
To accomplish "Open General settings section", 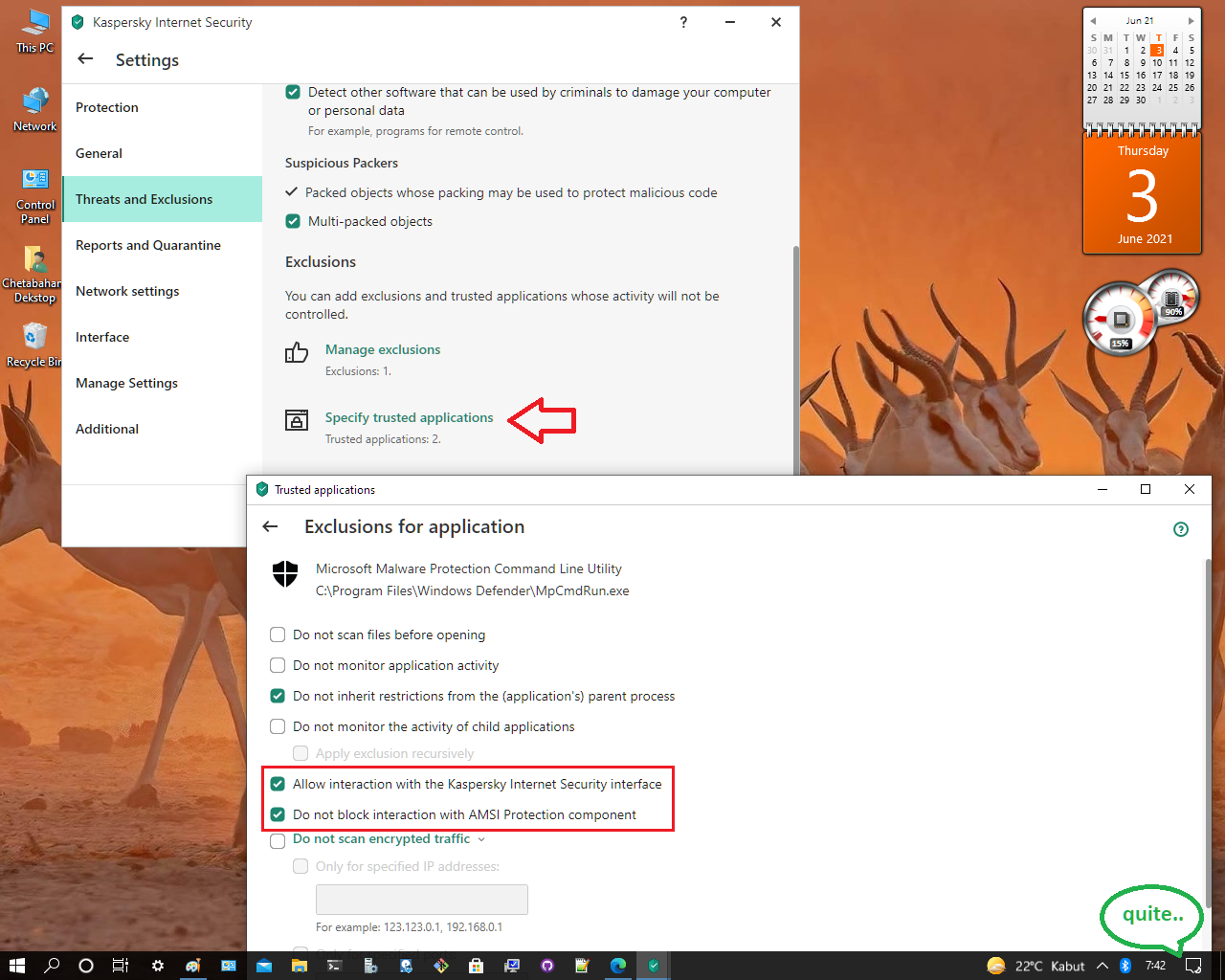I will click(162, 153).
